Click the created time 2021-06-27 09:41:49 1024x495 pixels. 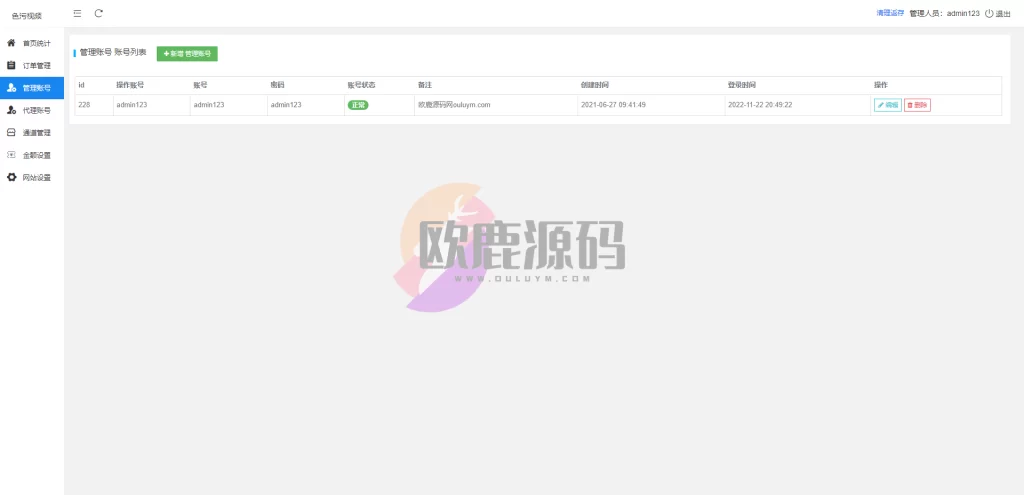(613, 104)
